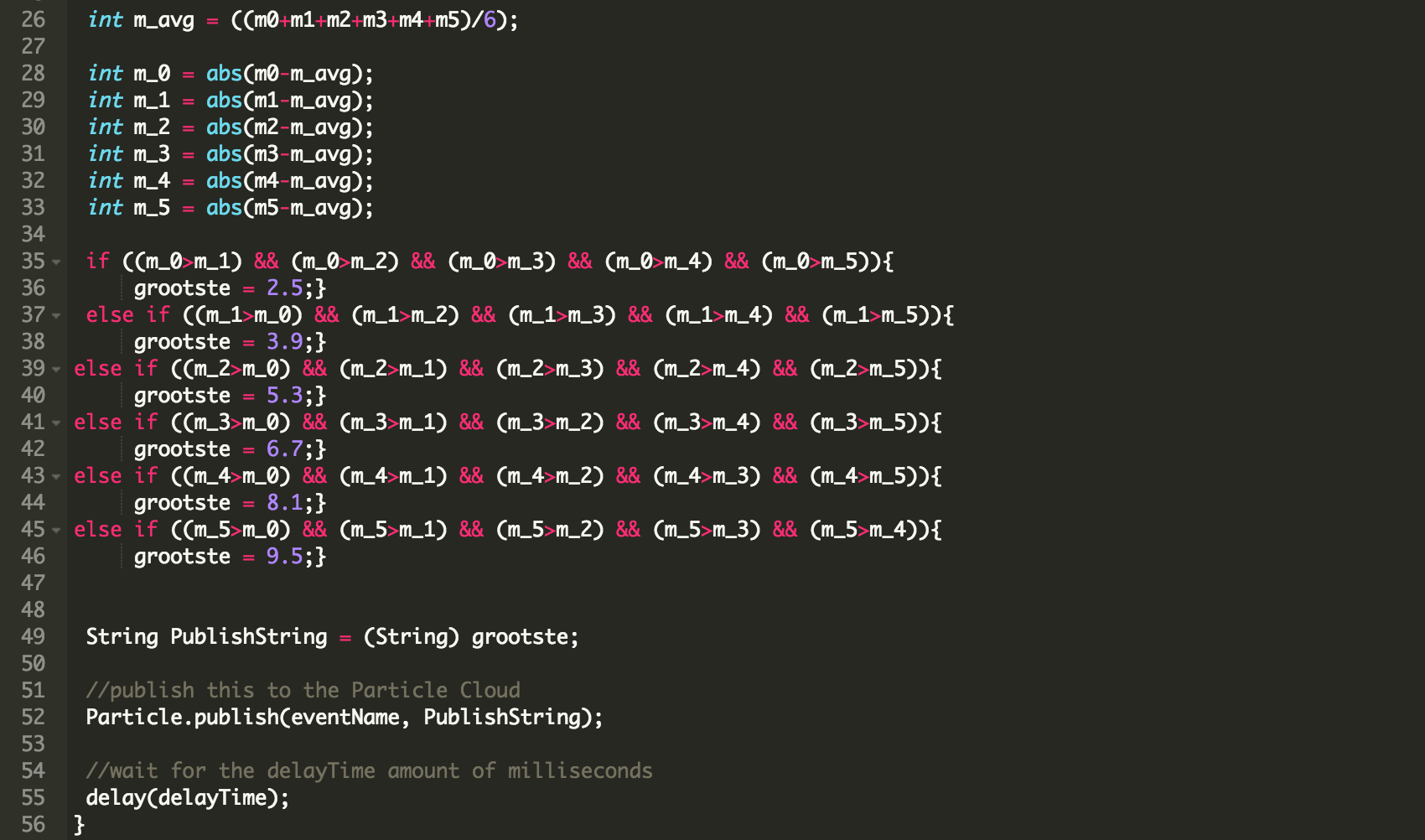Collapse the code fold at line 45
Image resolution: width=1425 pixels, height=840 pixels.
56,531
